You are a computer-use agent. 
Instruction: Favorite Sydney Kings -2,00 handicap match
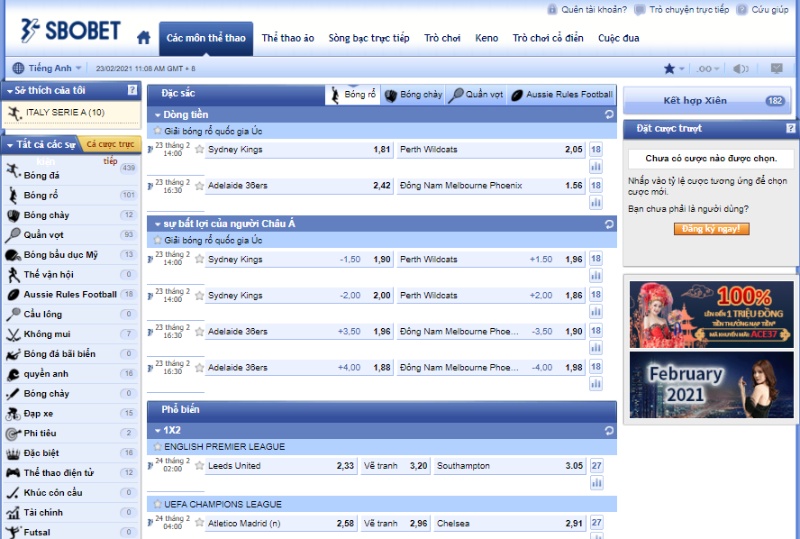[x=199, y=296]
